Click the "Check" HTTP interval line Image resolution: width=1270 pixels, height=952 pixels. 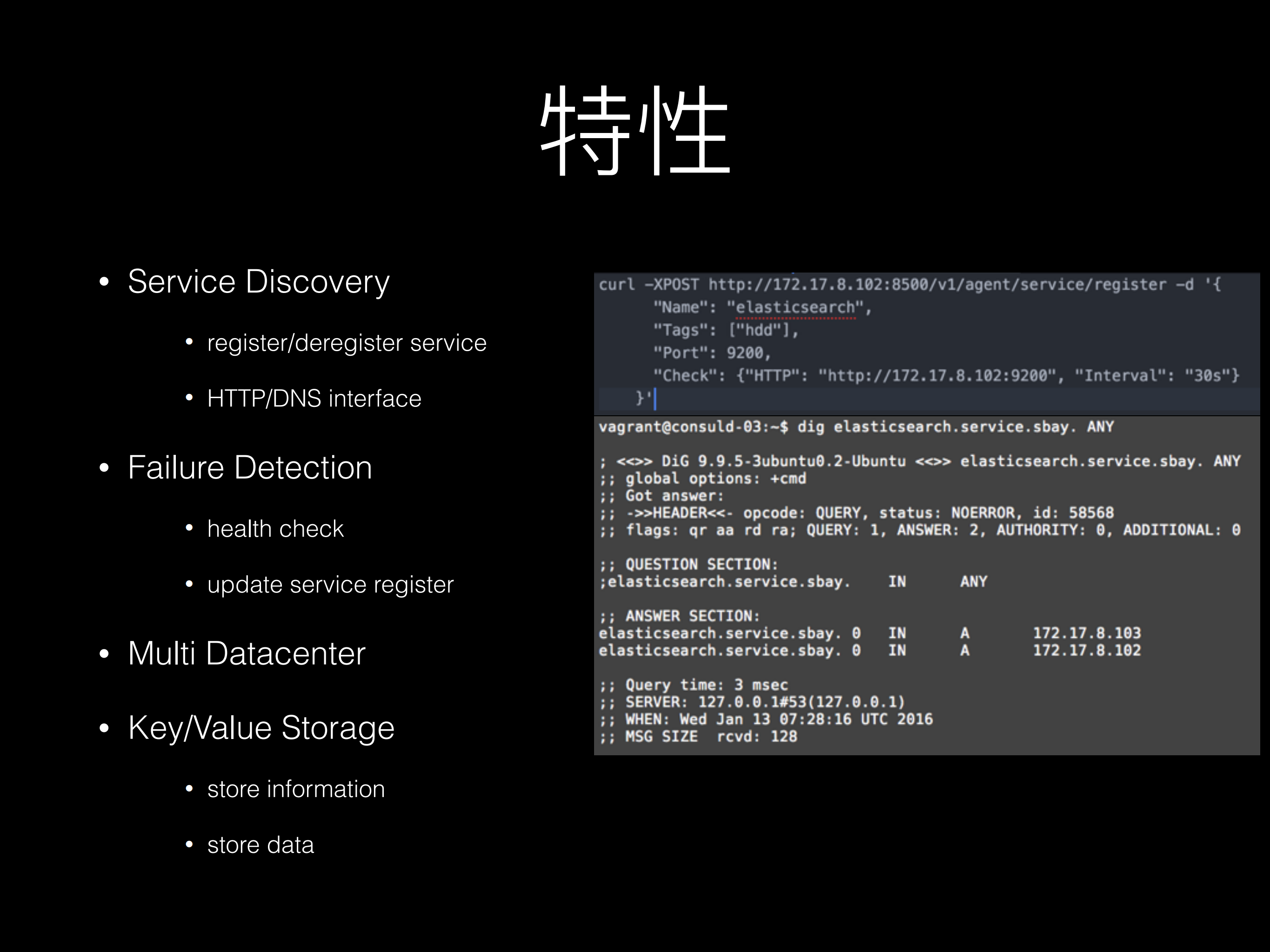click(946, 376)
